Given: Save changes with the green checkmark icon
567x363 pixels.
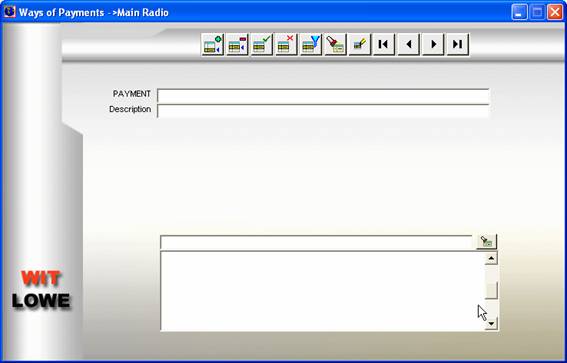Looking at the screenshot, I should point(262,45).
